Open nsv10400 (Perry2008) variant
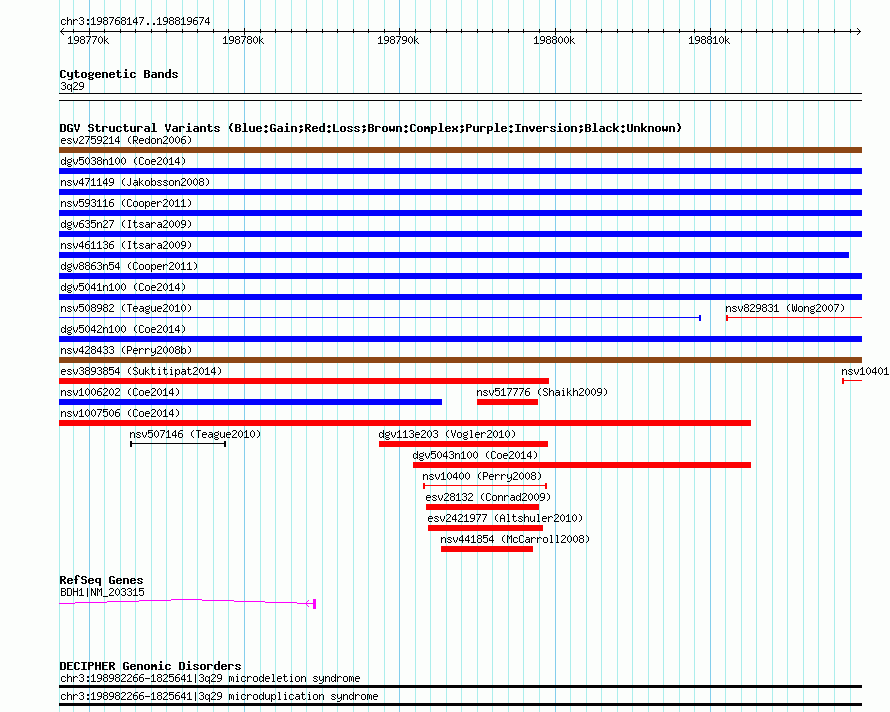This screenshot has height=712, width=890. (485, 486)
